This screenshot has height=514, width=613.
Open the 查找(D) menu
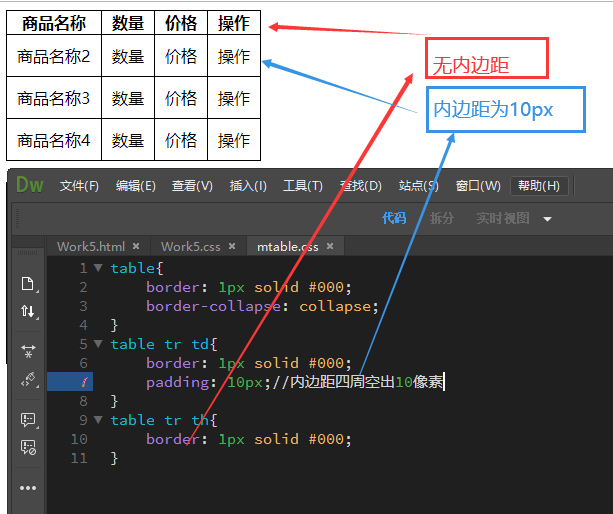click(x=360, y=186)
